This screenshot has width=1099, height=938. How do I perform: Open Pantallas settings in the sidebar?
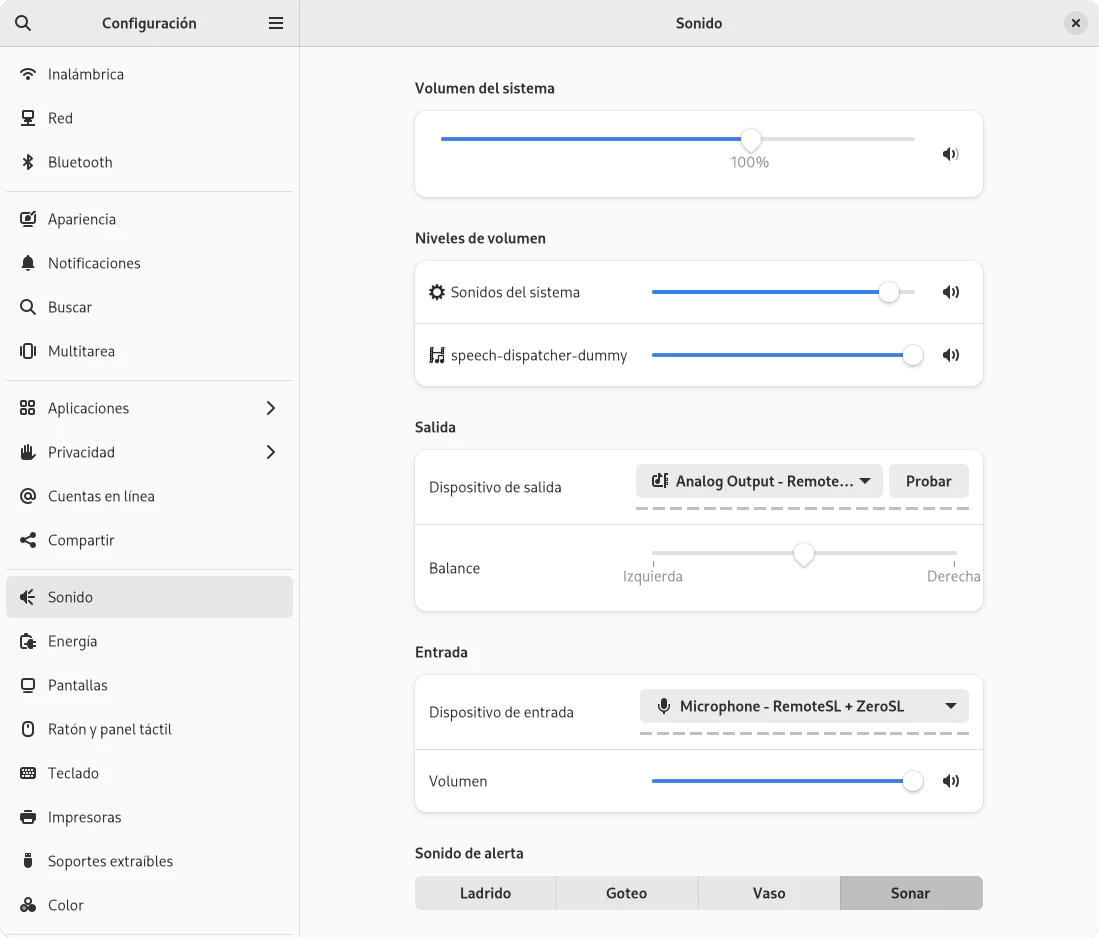coord(78,685)
